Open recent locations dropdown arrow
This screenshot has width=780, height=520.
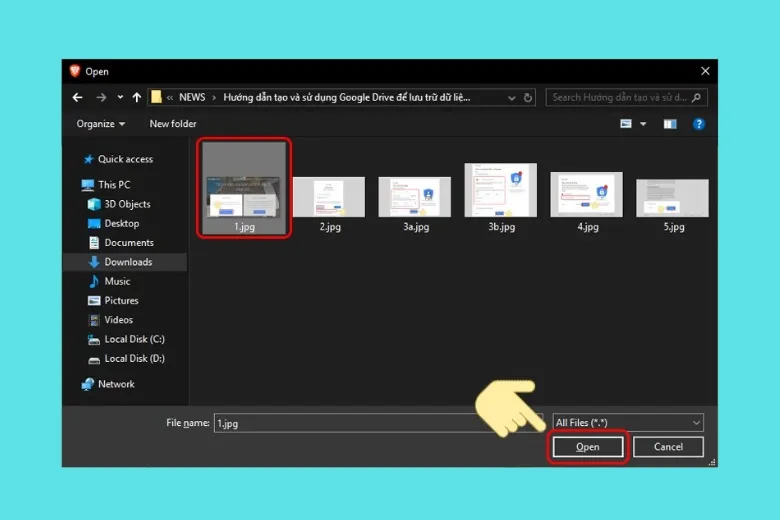pos(120,98)
